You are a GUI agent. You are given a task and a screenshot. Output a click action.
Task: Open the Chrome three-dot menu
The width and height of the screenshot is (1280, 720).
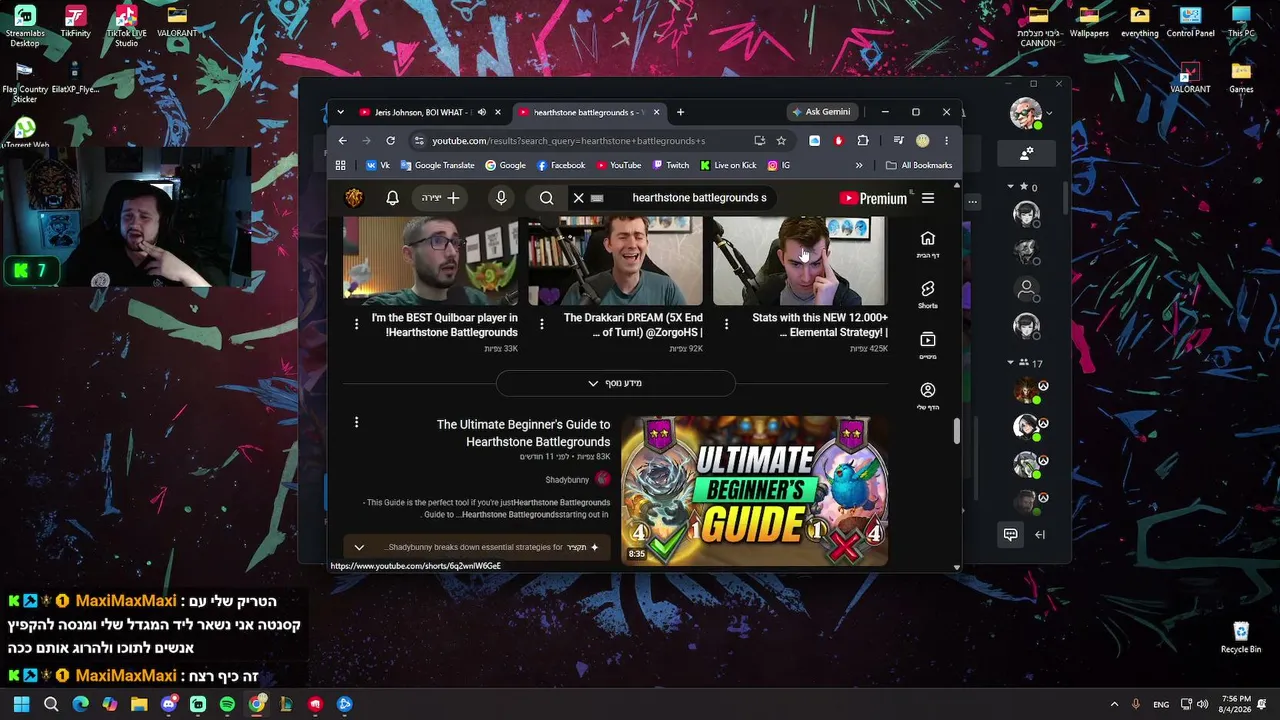(x=946, y=141)
